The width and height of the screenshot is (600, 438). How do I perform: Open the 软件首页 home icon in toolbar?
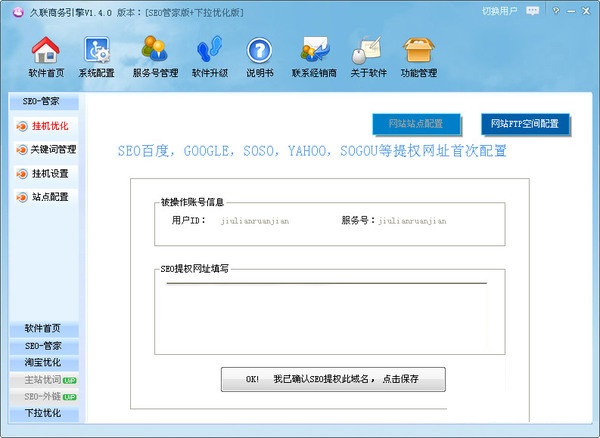click(46, 50)
